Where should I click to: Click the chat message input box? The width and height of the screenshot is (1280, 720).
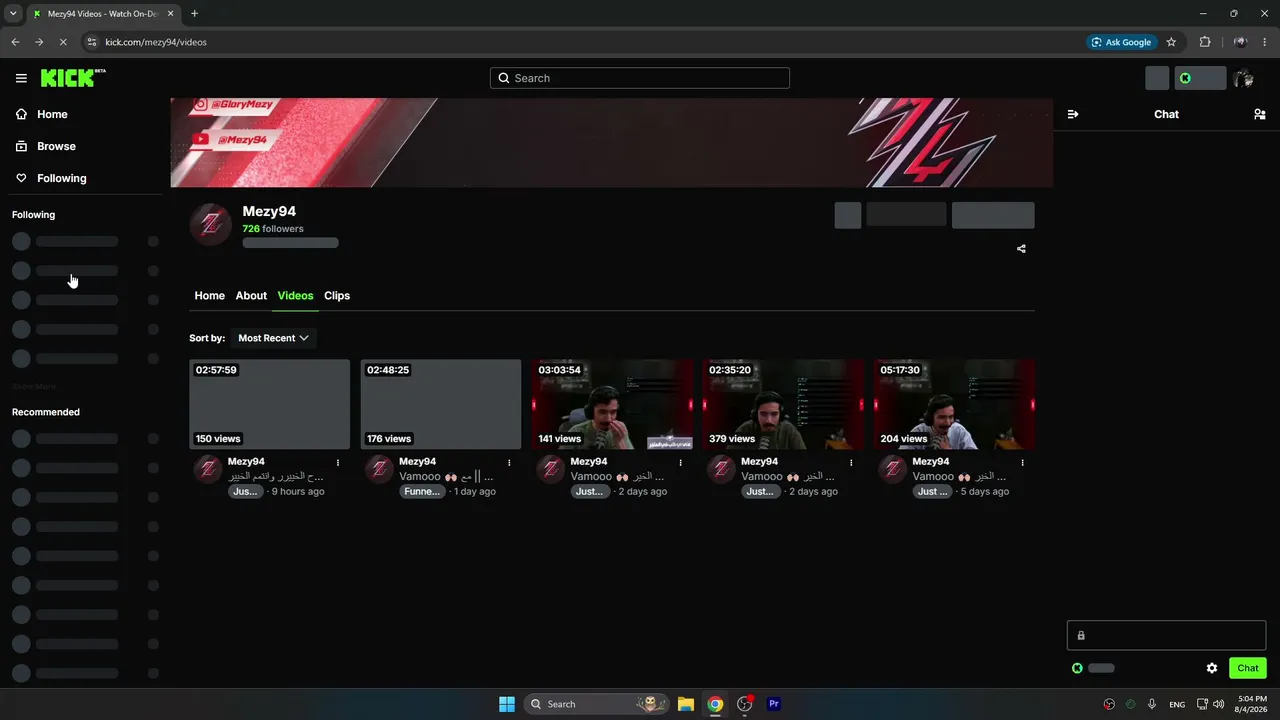(x=1166, y=635)
